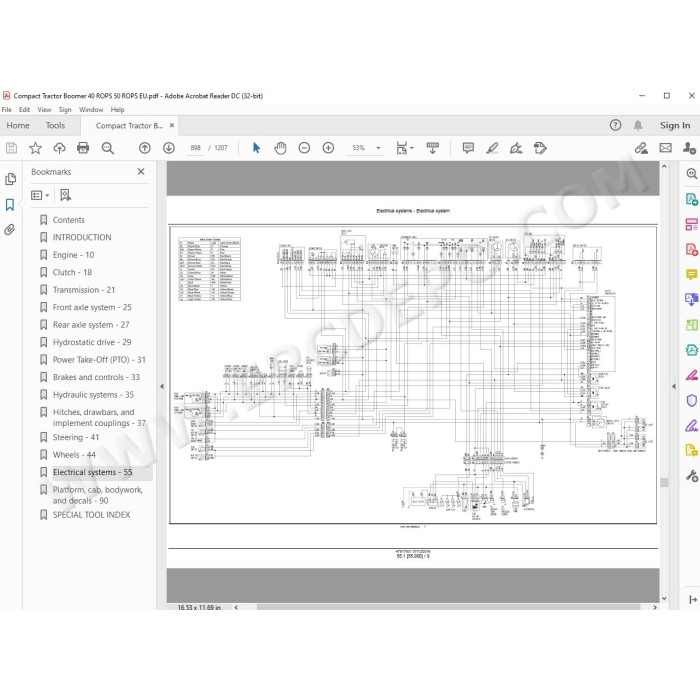Add a comment with the speech bubble icon
Screen dimensions: 700x700
[x=468, y=148]
